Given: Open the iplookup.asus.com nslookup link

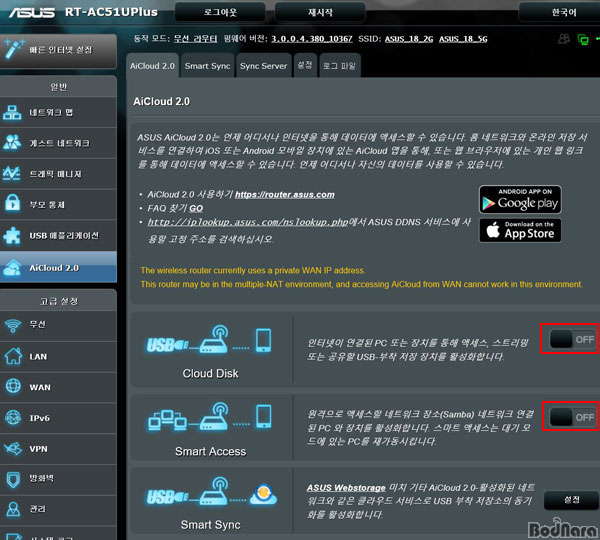Looking at the screenshot, I should pyautogui.click(x=248, y=222).
